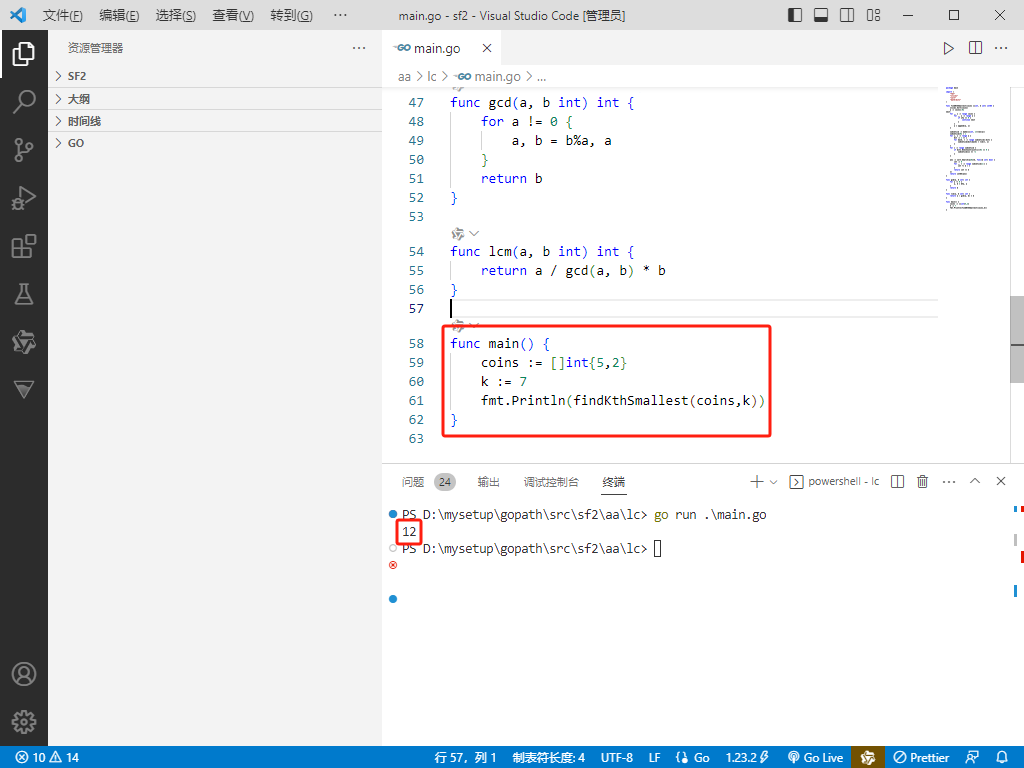The height and width of the screenshot is (768, 1024).
Task: Open editor more actions ellipsis
Action: [1001, 48]
